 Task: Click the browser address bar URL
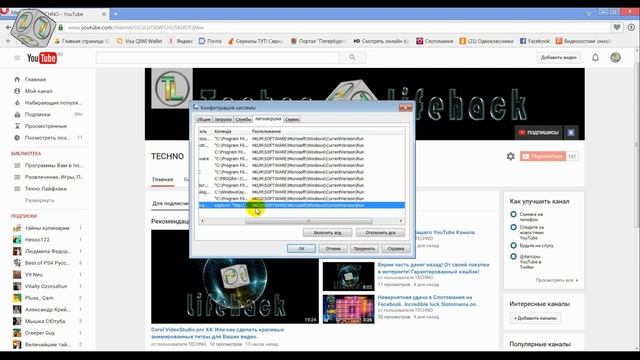(x=136, y=27)
